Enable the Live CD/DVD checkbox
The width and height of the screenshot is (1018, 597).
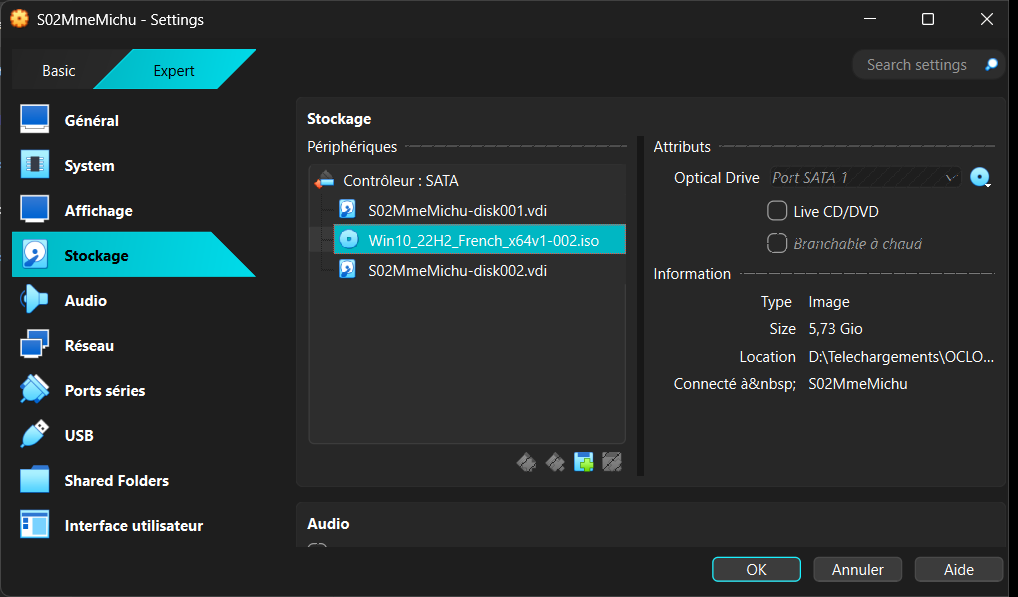pos(777,211)
